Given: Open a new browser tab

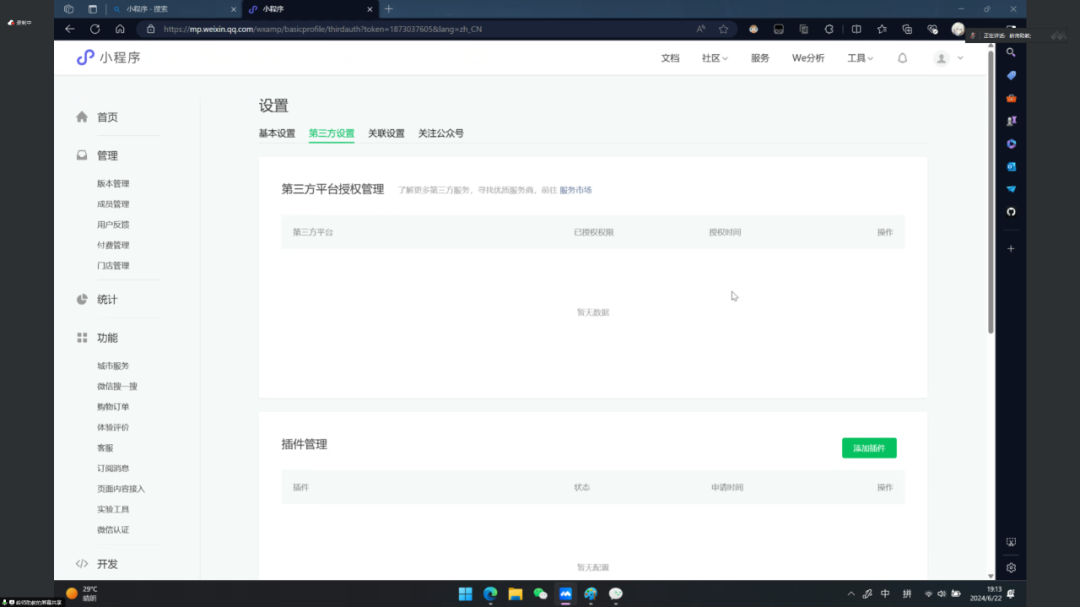Looking at the screenshot, I should point(388,9).
